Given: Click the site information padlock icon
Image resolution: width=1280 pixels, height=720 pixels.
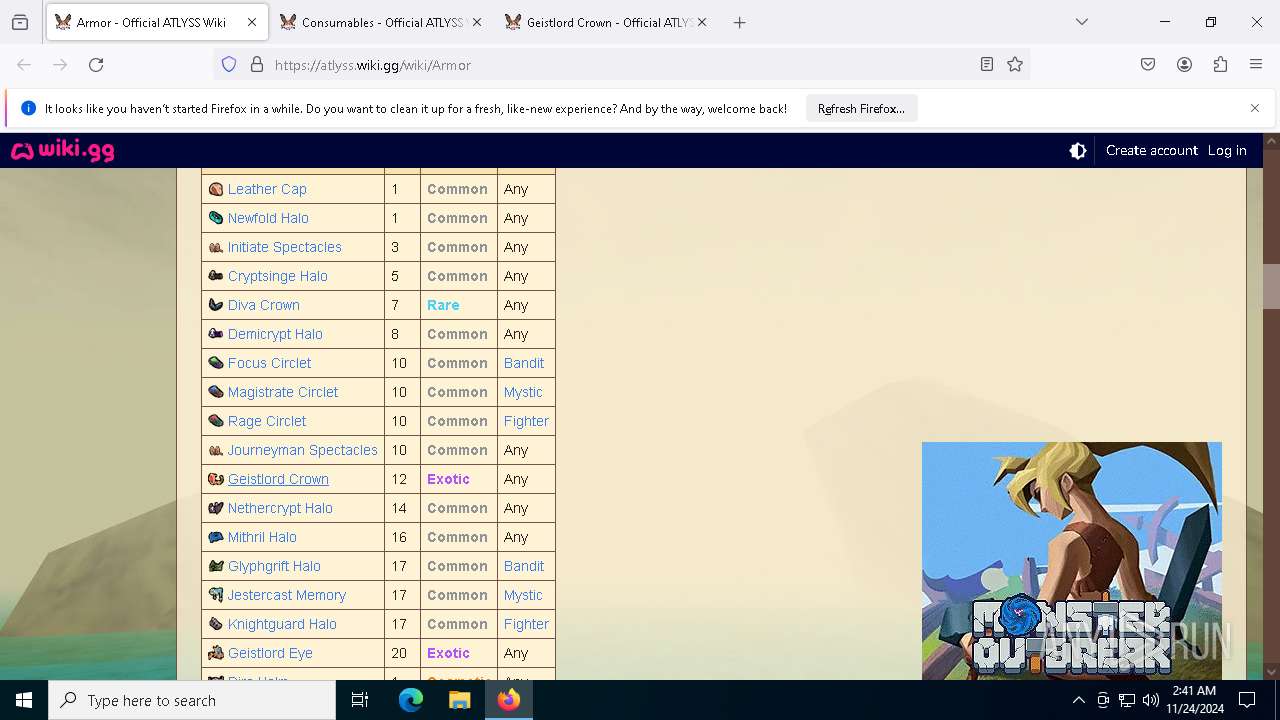Looking at the screenshot, I should coord(257,65).
